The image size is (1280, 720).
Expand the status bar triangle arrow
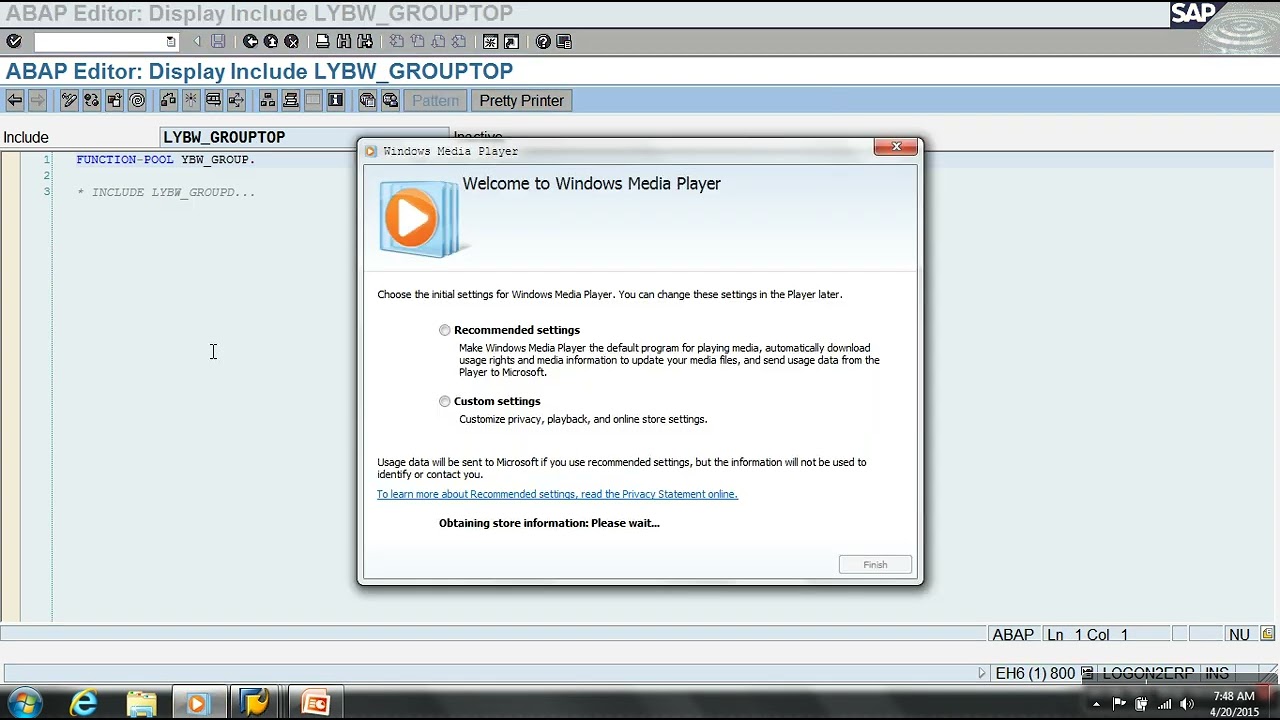pyautogui.click(x=982, y=673)
